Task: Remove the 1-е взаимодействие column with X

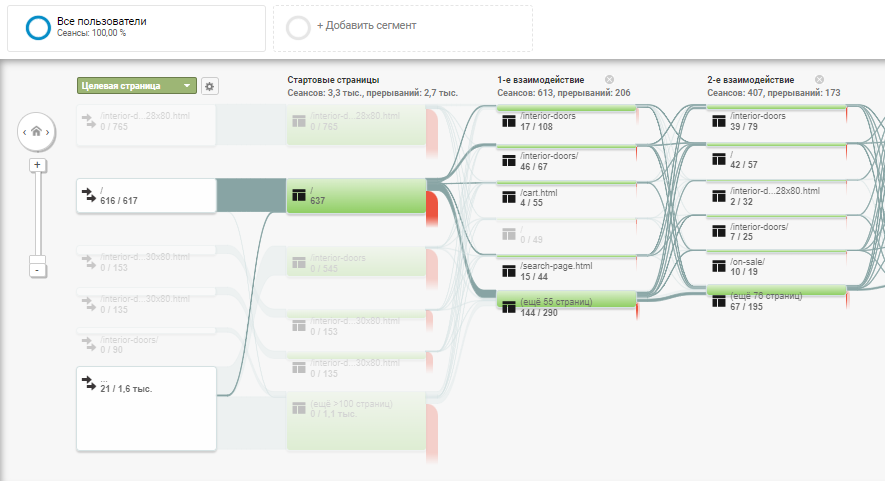Action: pos(609,80)
